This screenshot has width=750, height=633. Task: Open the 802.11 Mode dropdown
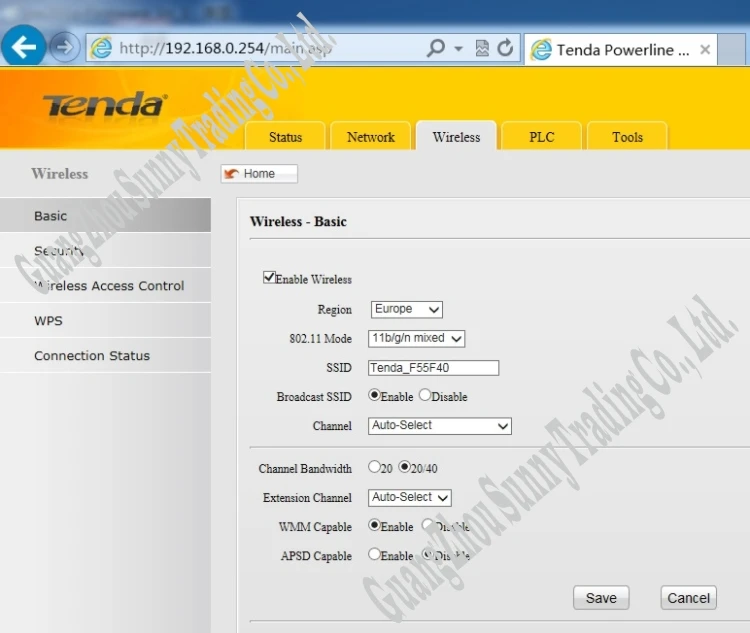click(416, 338)
